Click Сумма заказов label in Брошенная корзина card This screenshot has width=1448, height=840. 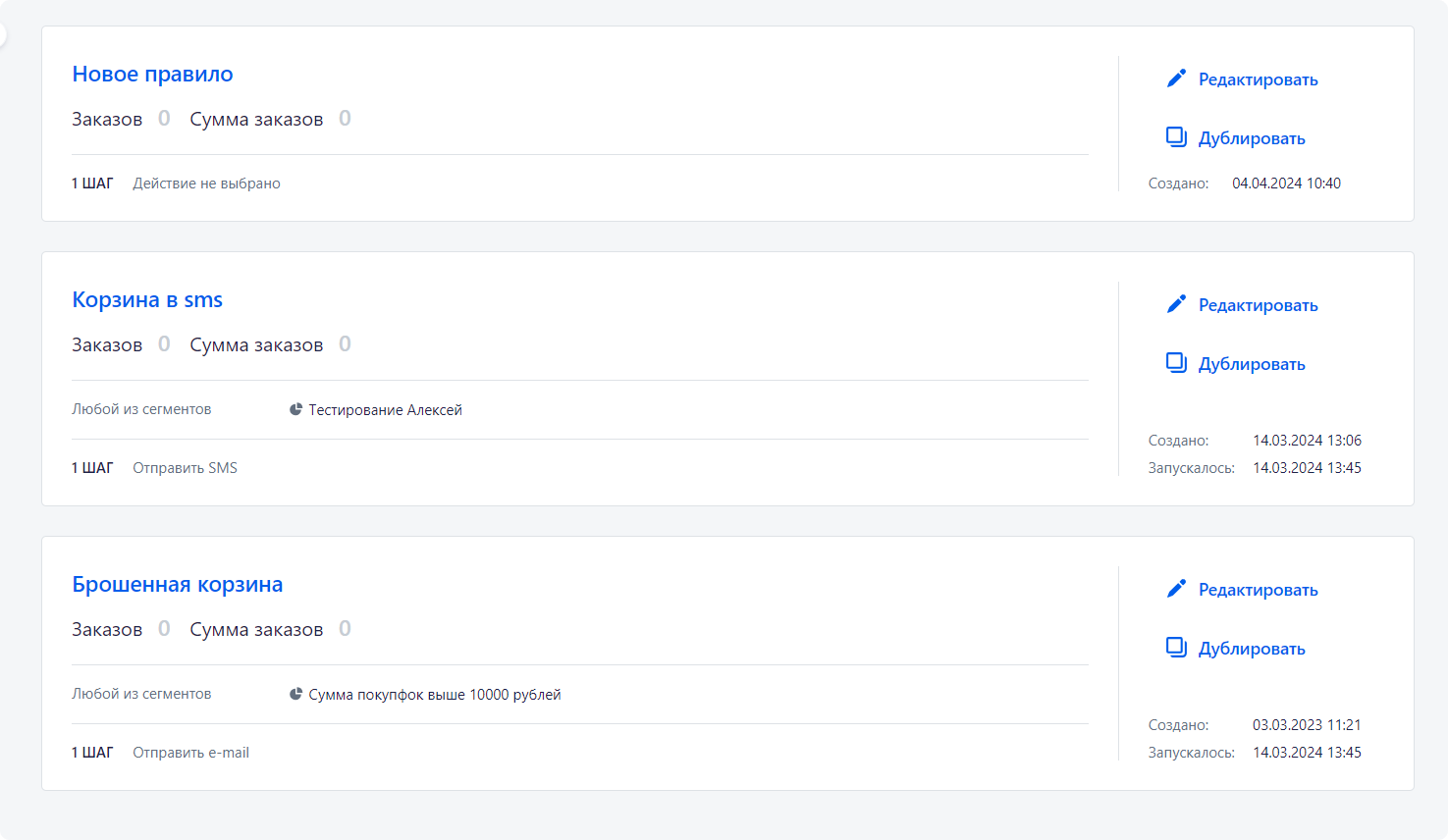tap(256, 629)
